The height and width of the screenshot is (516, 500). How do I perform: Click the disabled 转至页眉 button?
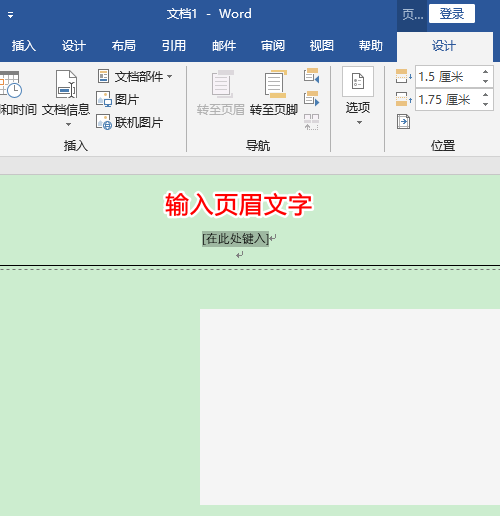point(220,93)
